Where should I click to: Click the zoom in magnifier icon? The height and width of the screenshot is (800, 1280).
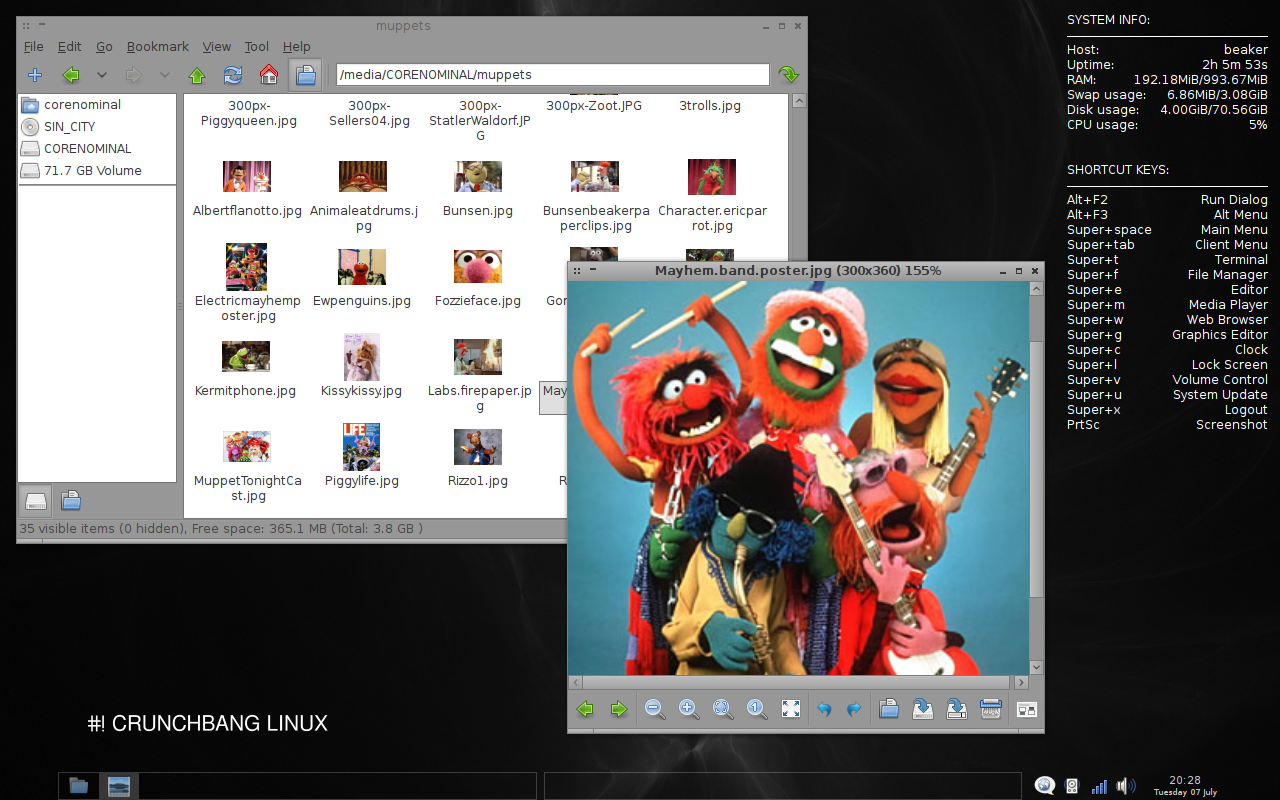click(x=688, y=709)
